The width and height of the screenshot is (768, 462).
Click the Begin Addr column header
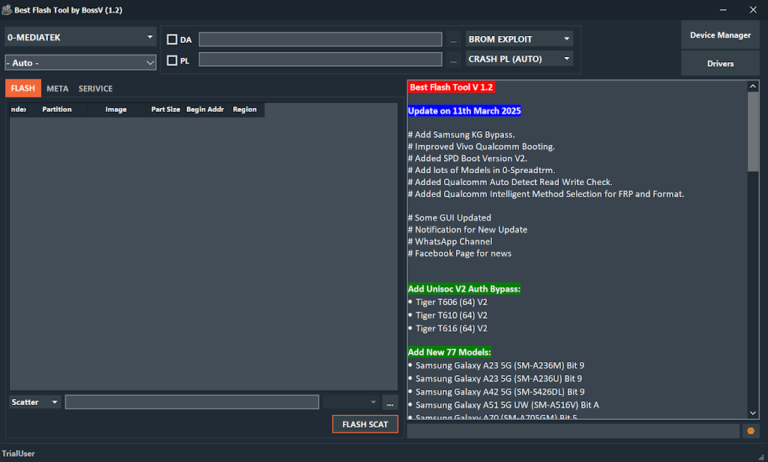coord(205,109)
